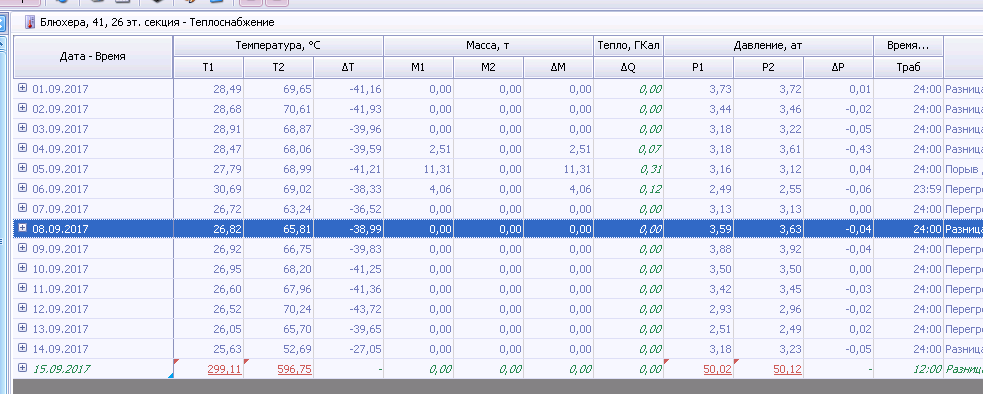Expand the 11.09.2017 row
Viewport: 983px width, 394px height.
click(x=23, y=289)
